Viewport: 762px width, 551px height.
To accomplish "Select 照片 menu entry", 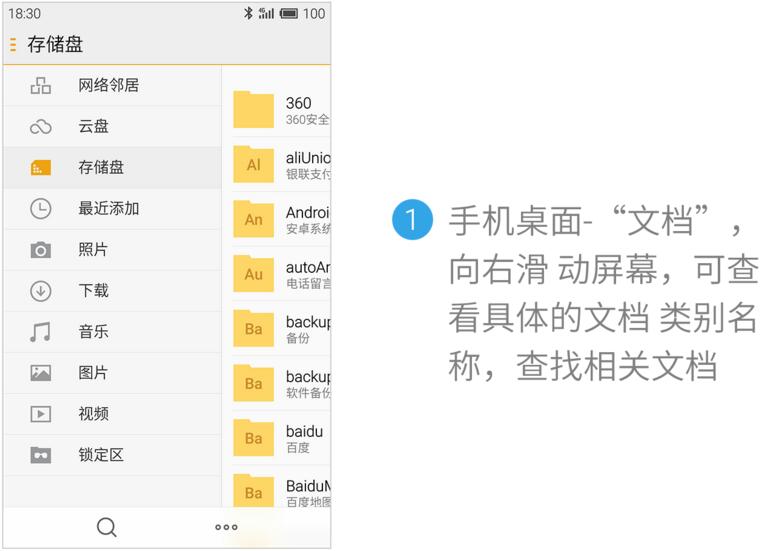I will pyautogui.click(x=112, y=250).
